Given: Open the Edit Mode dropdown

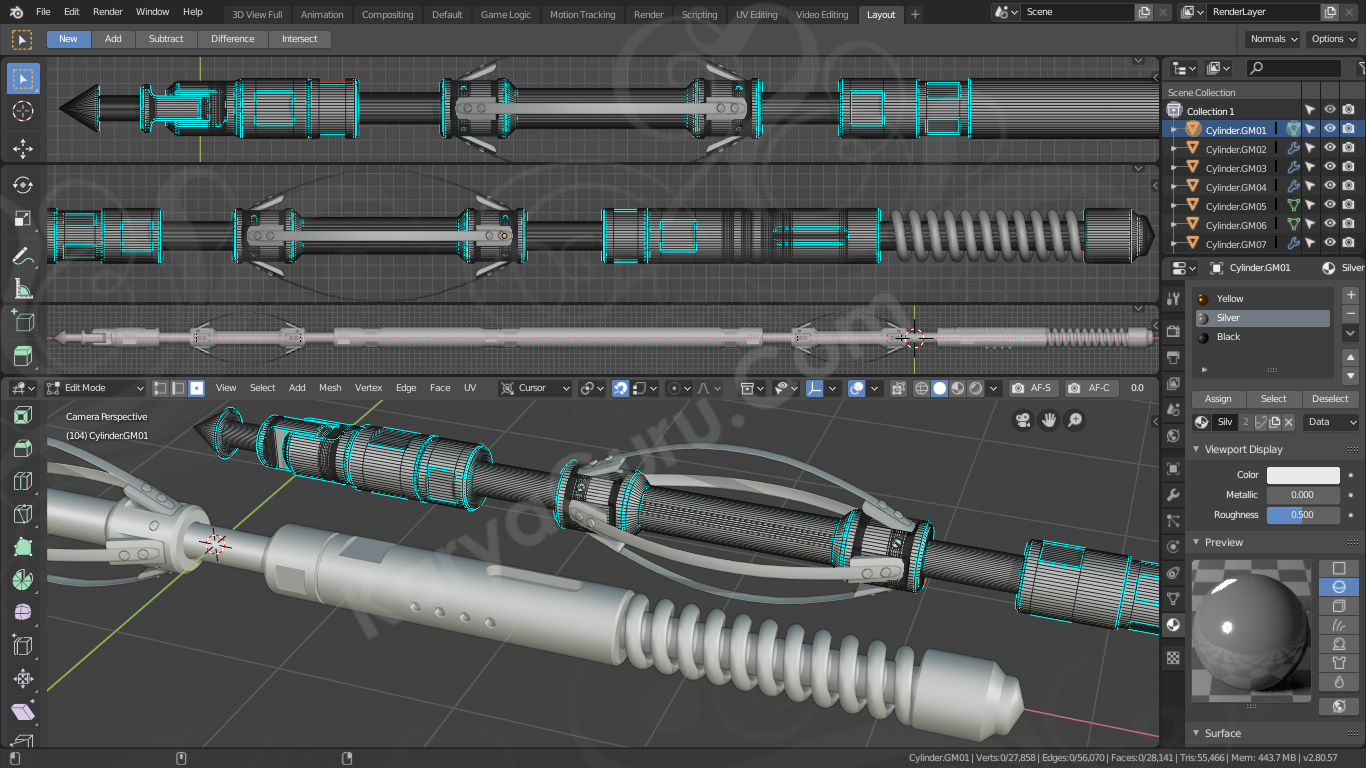Looking at the screenshot, I should (95, 388).
